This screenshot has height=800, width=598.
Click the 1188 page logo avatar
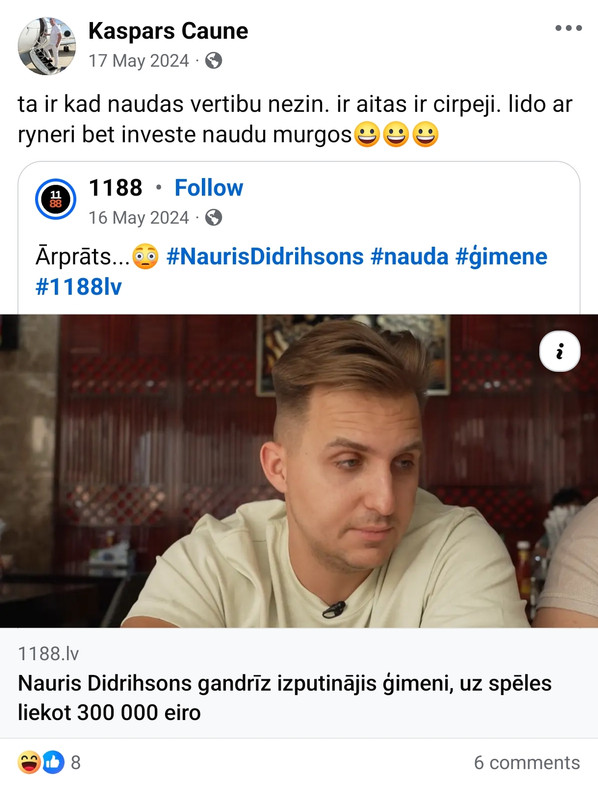(x=56, y=199)
